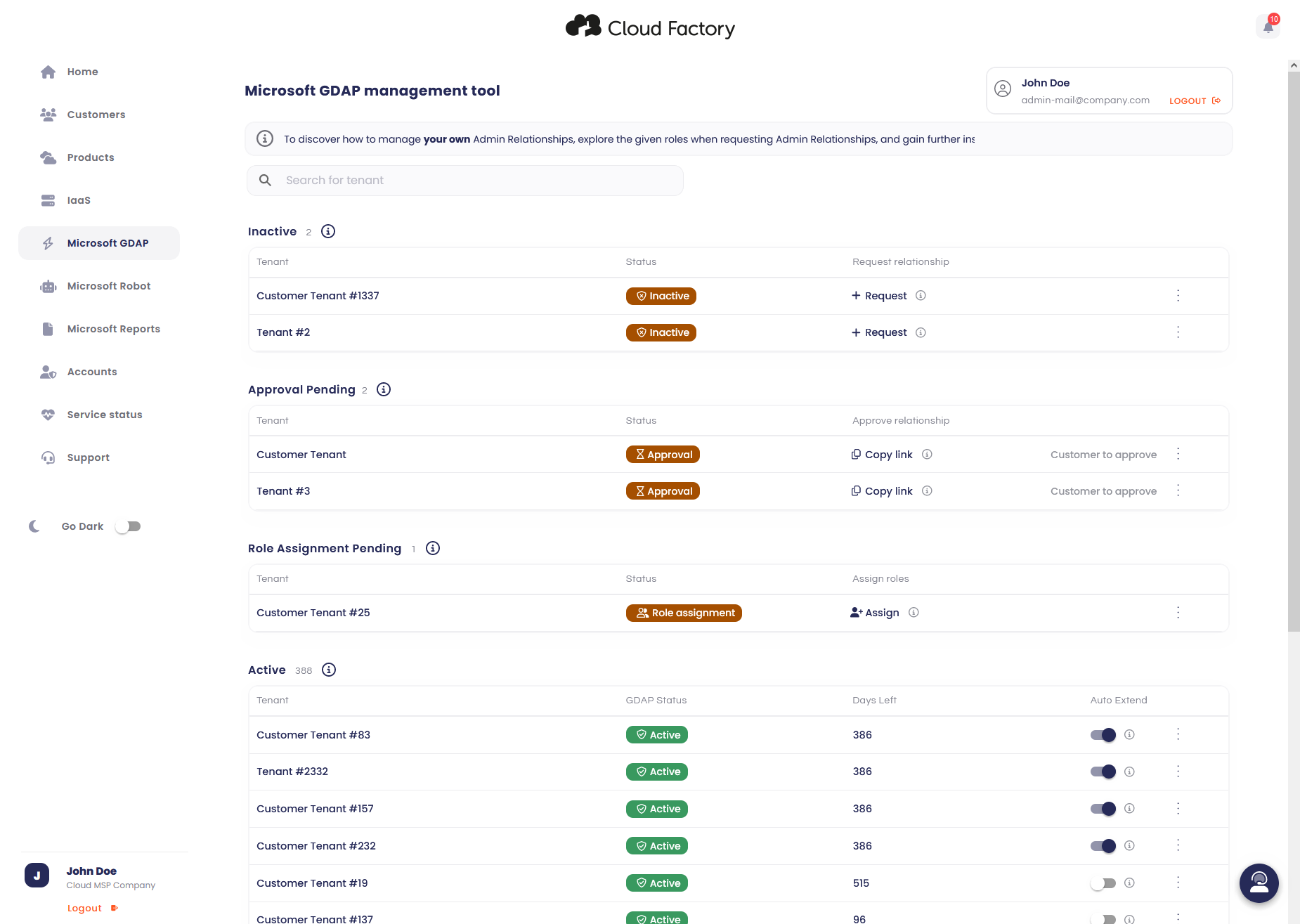Click info icon beside Request for Customer Tenant #1337
Screen dimensions: 1300x924
[x=921, y=296]
